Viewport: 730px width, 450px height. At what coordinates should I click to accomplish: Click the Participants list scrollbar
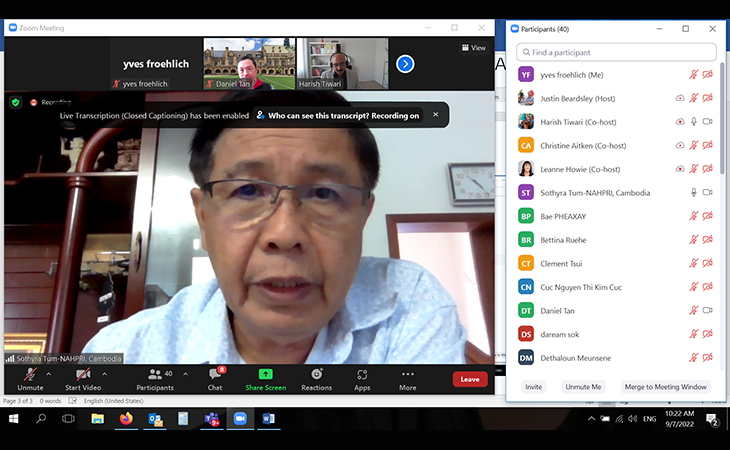coord(723,119)
